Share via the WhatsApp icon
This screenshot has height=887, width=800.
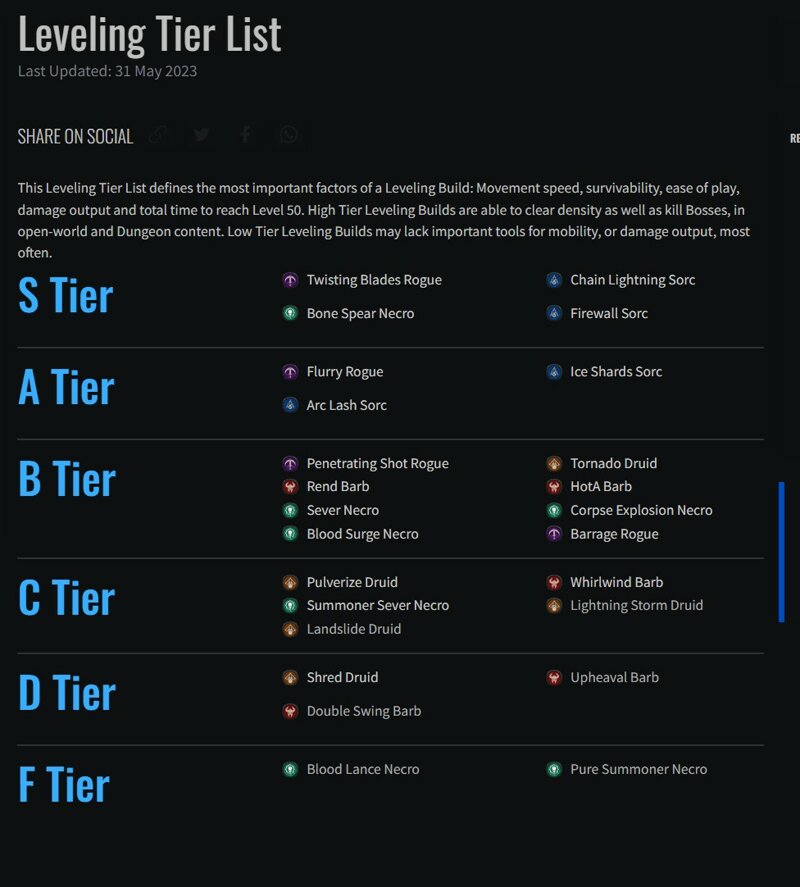pyautogui.click(x=288, y=135)
